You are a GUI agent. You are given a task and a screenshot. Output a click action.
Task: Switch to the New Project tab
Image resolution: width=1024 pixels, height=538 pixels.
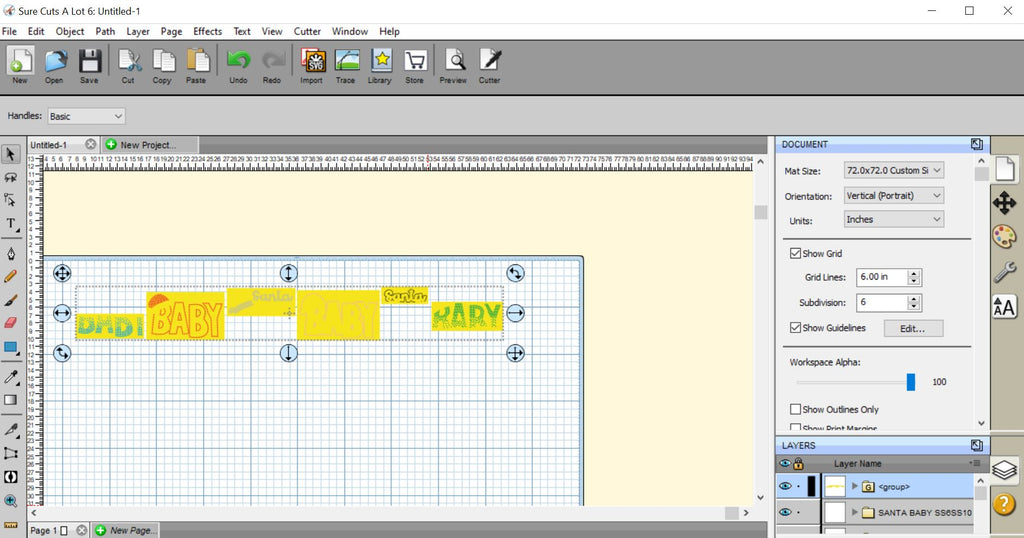click(x=150, y=145)
